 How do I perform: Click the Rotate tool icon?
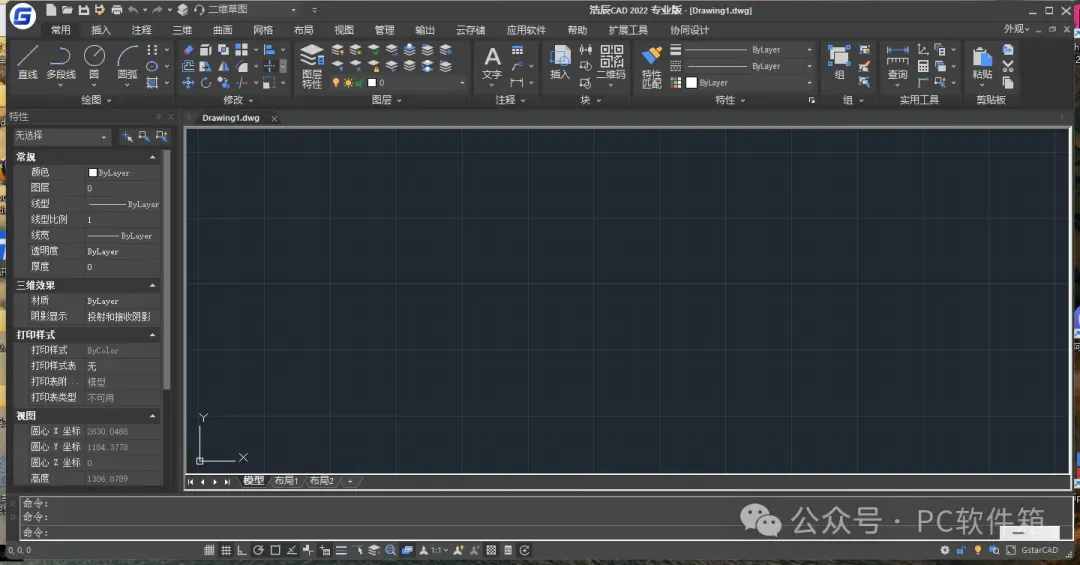[206, 83]
